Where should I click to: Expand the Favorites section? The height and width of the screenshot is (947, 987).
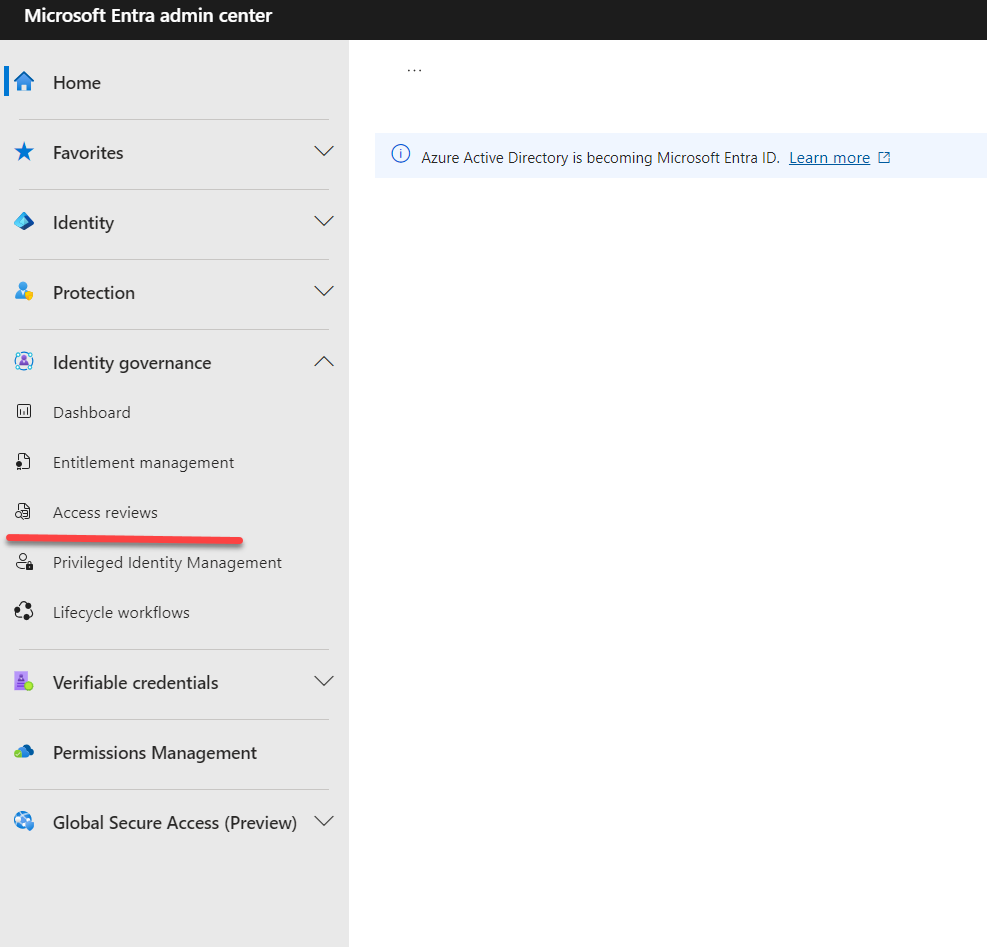click(x=323, y=151)
